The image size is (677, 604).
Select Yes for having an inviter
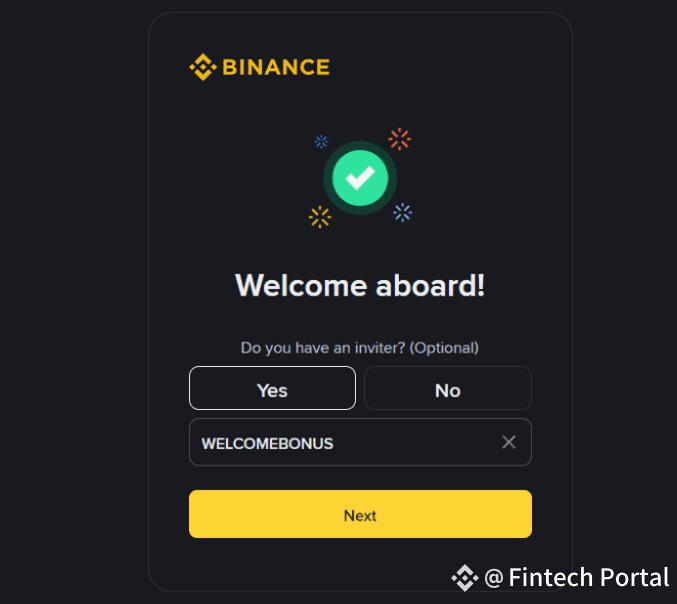point(272,389)
